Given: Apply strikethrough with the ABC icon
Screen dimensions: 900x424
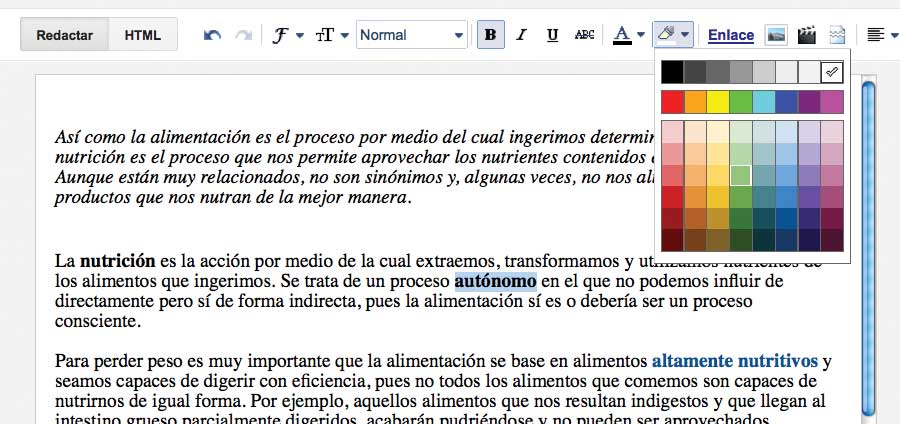Looking at the screenshot, I should [x=585, y=35].
